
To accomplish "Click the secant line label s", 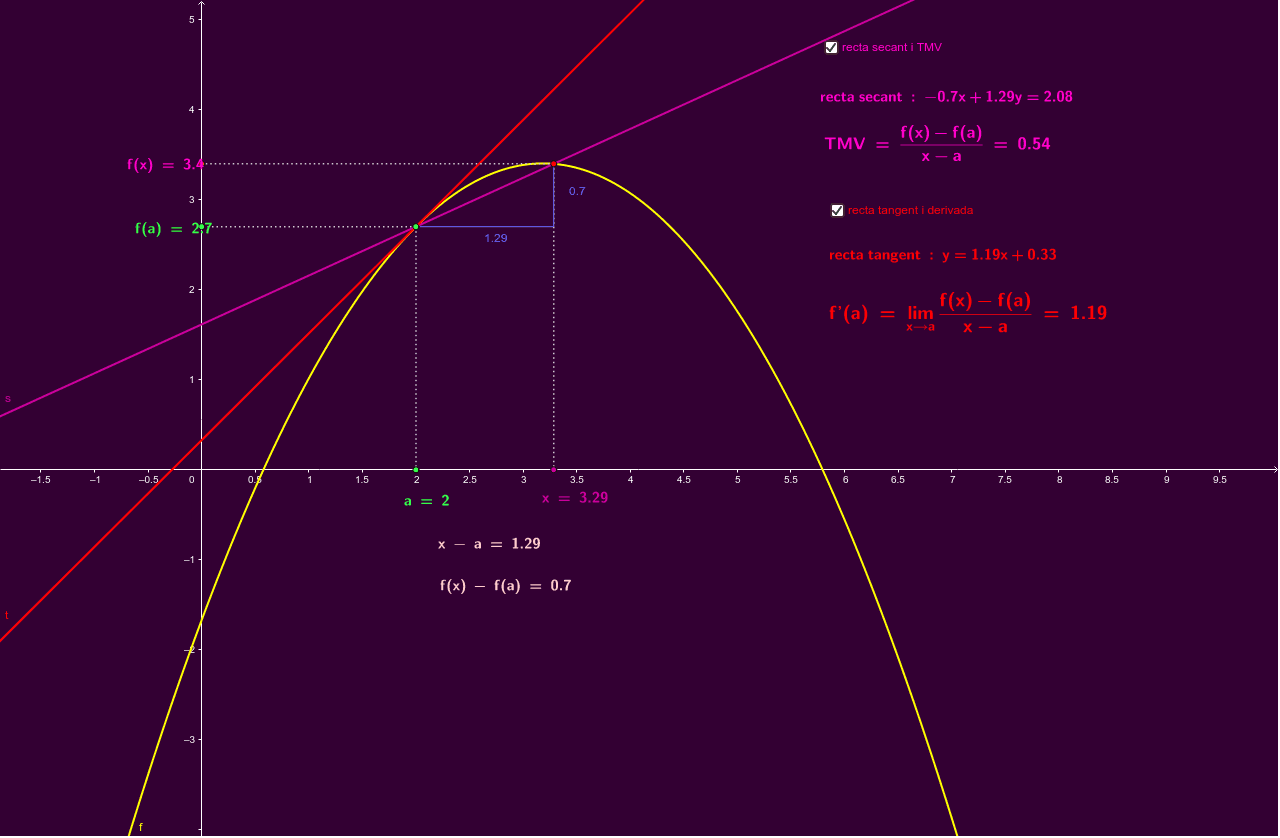I will point(8,398).
